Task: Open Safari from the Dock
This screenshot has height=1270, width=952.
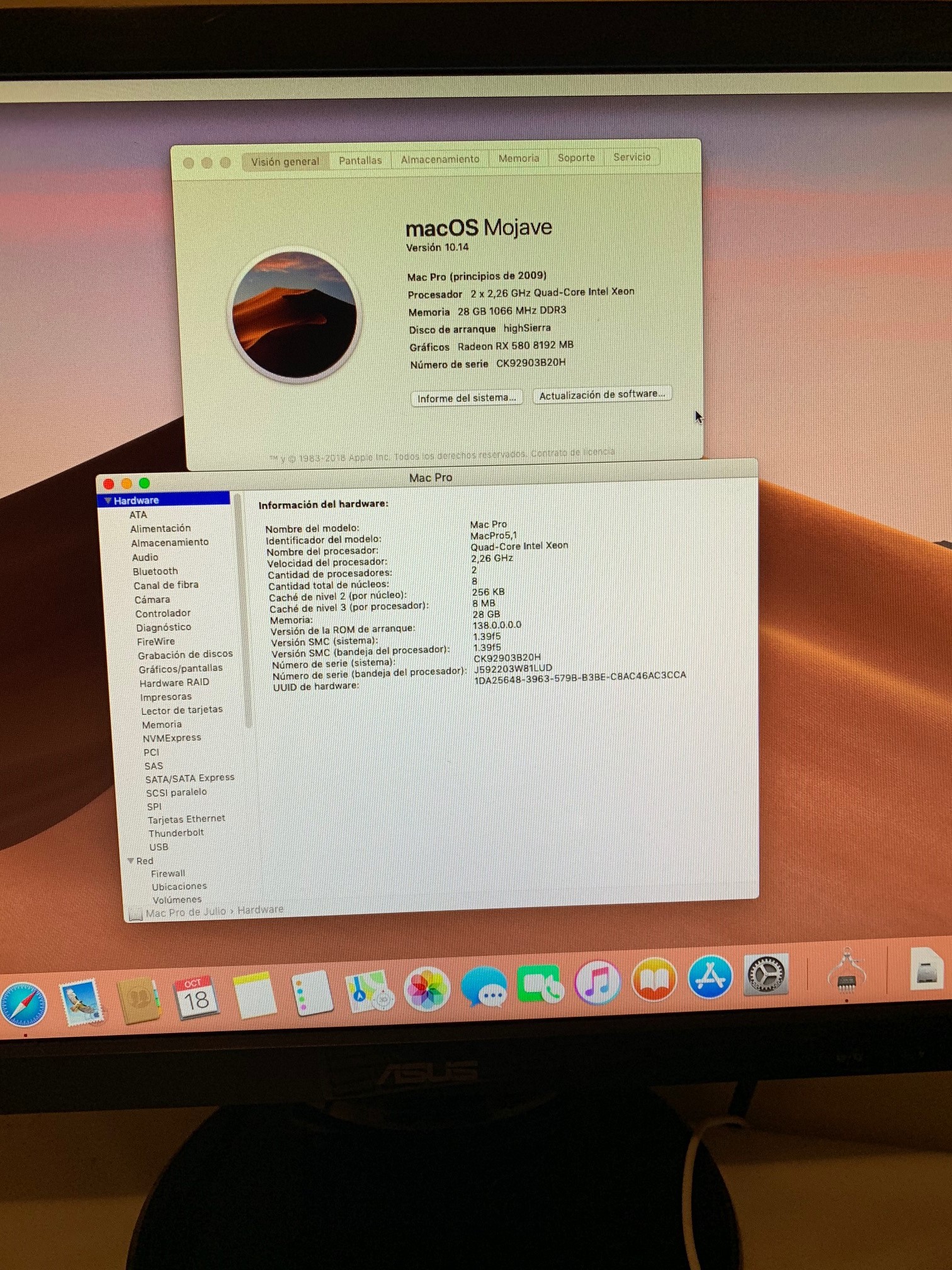Action: coord(23,1005)
